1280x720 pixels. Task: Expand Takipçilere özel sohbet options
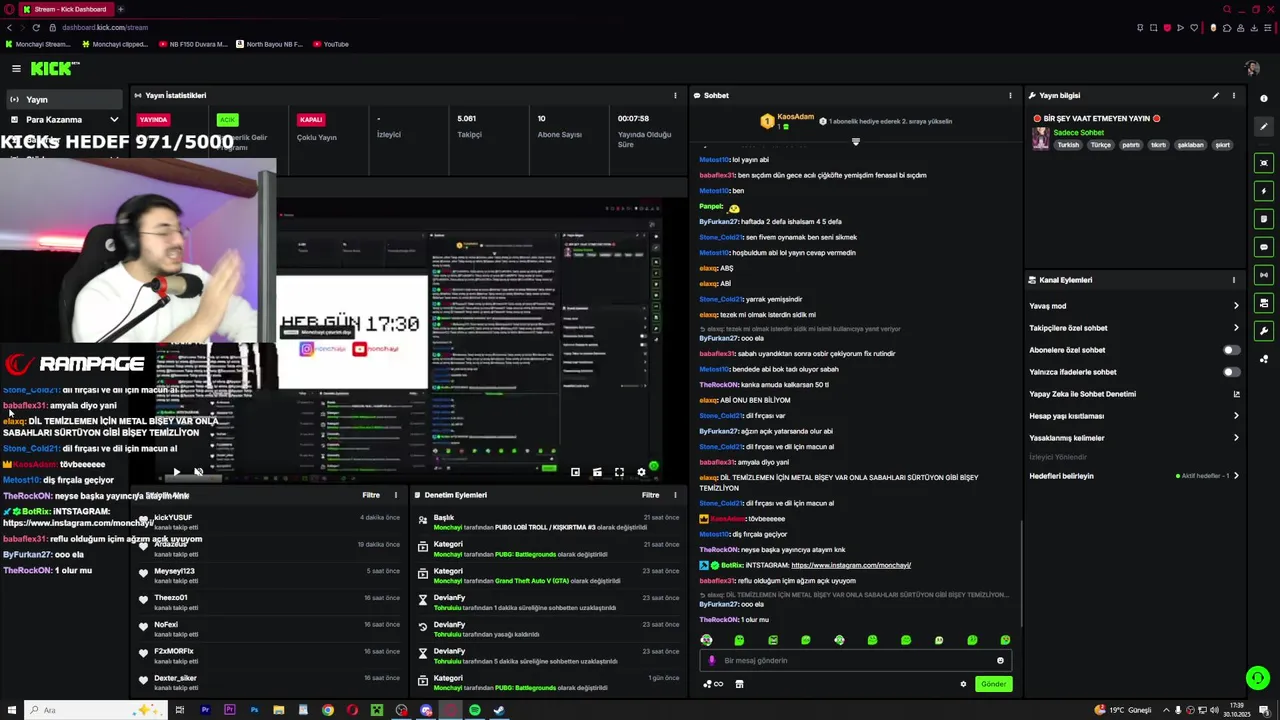click(1236, 328)
